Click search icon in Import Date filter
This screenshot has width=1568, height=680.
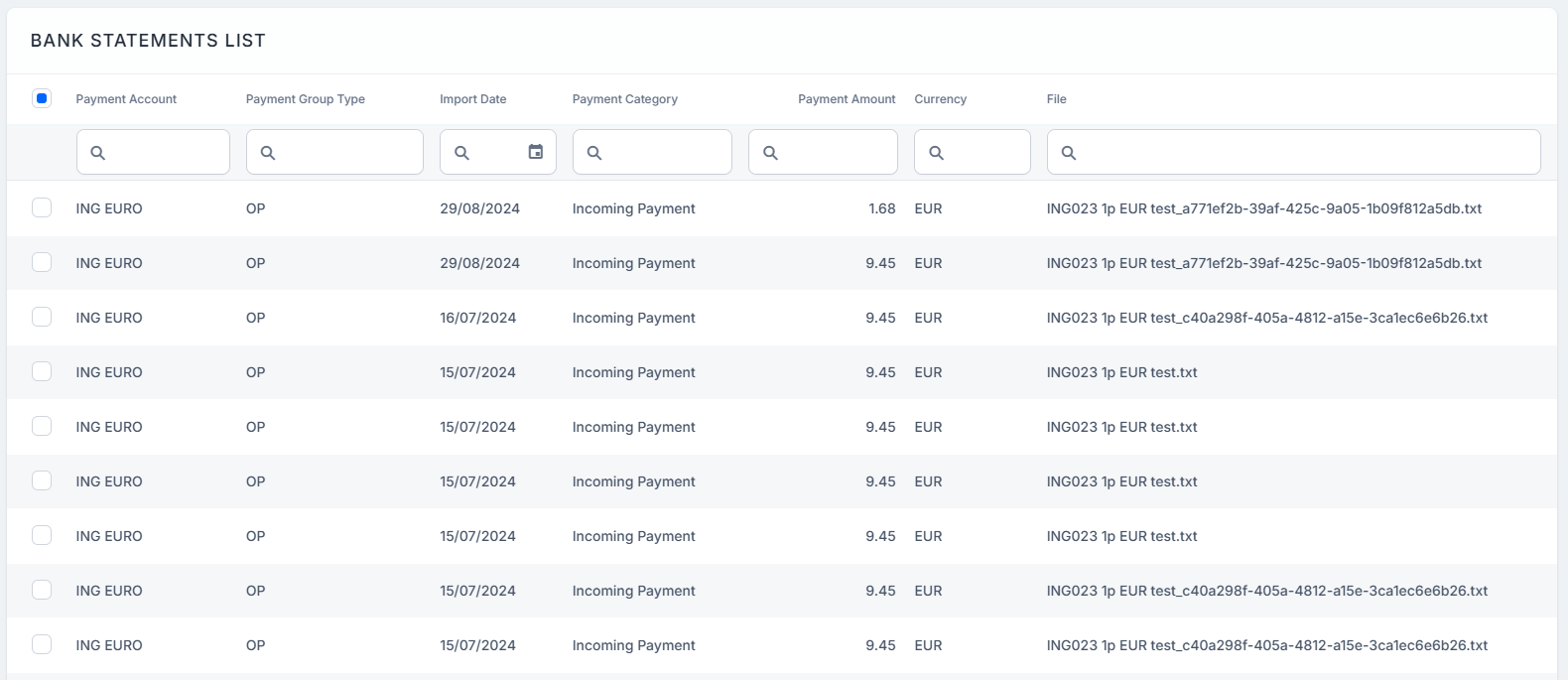pos(461,153)
